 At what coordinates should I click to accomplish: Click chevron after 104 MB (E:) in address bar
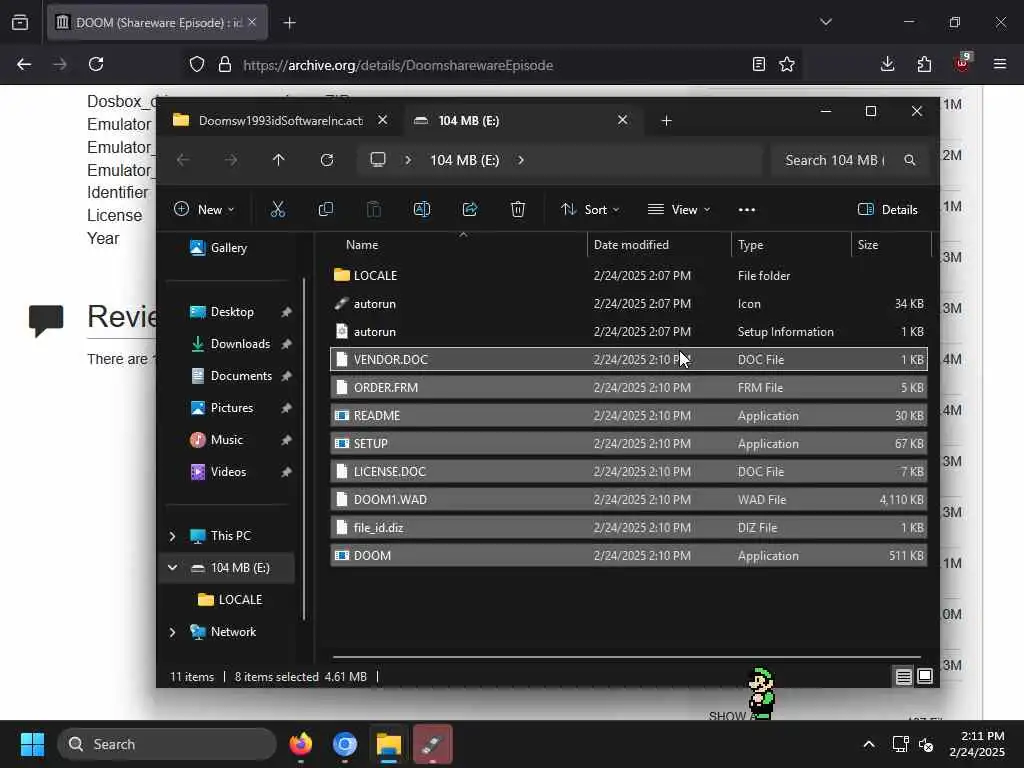point(520,160)
